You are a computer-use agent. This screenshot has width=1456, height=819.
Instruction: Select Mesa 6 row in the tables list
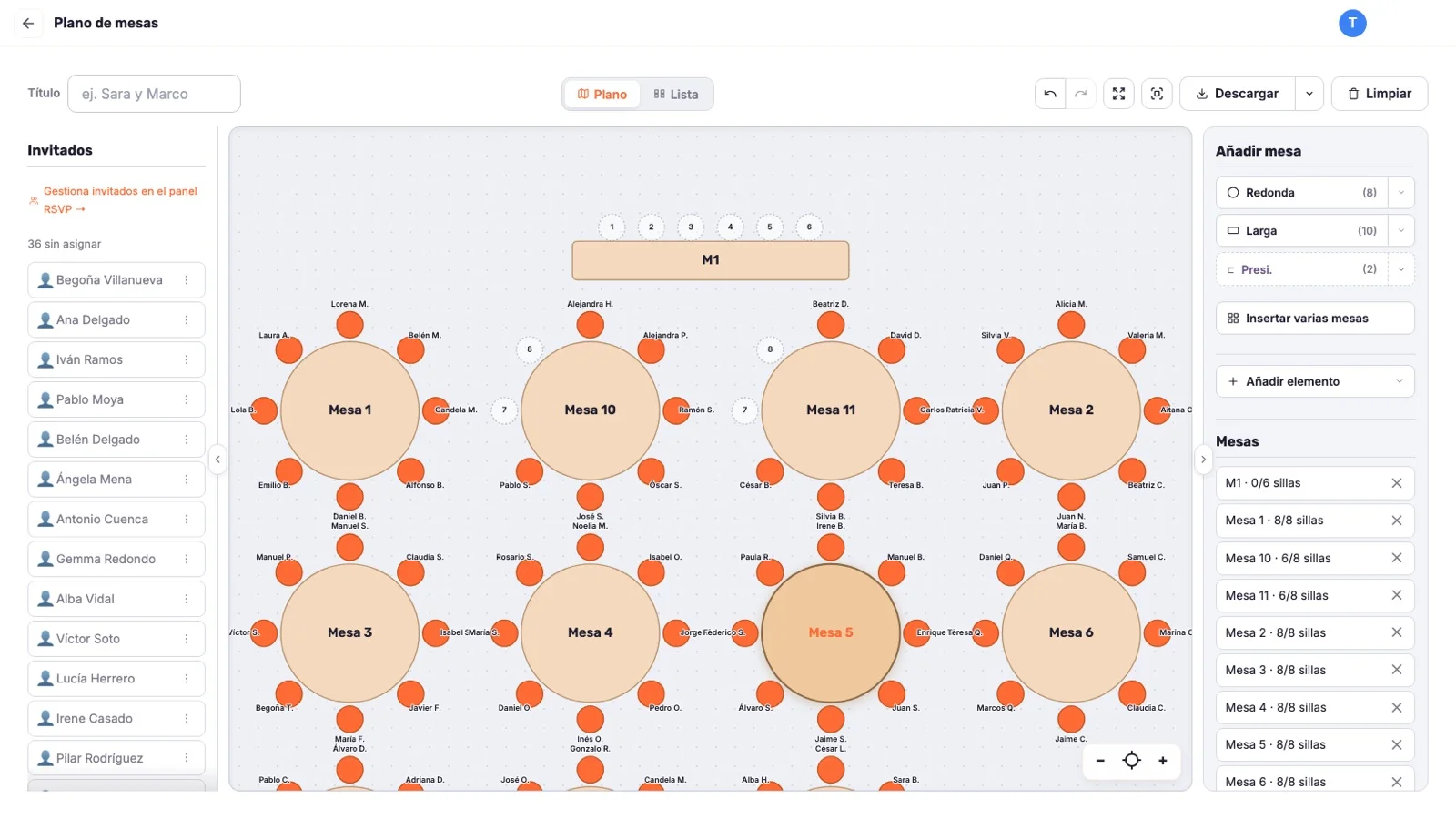pyautogui.click(x=1315, y=781)
